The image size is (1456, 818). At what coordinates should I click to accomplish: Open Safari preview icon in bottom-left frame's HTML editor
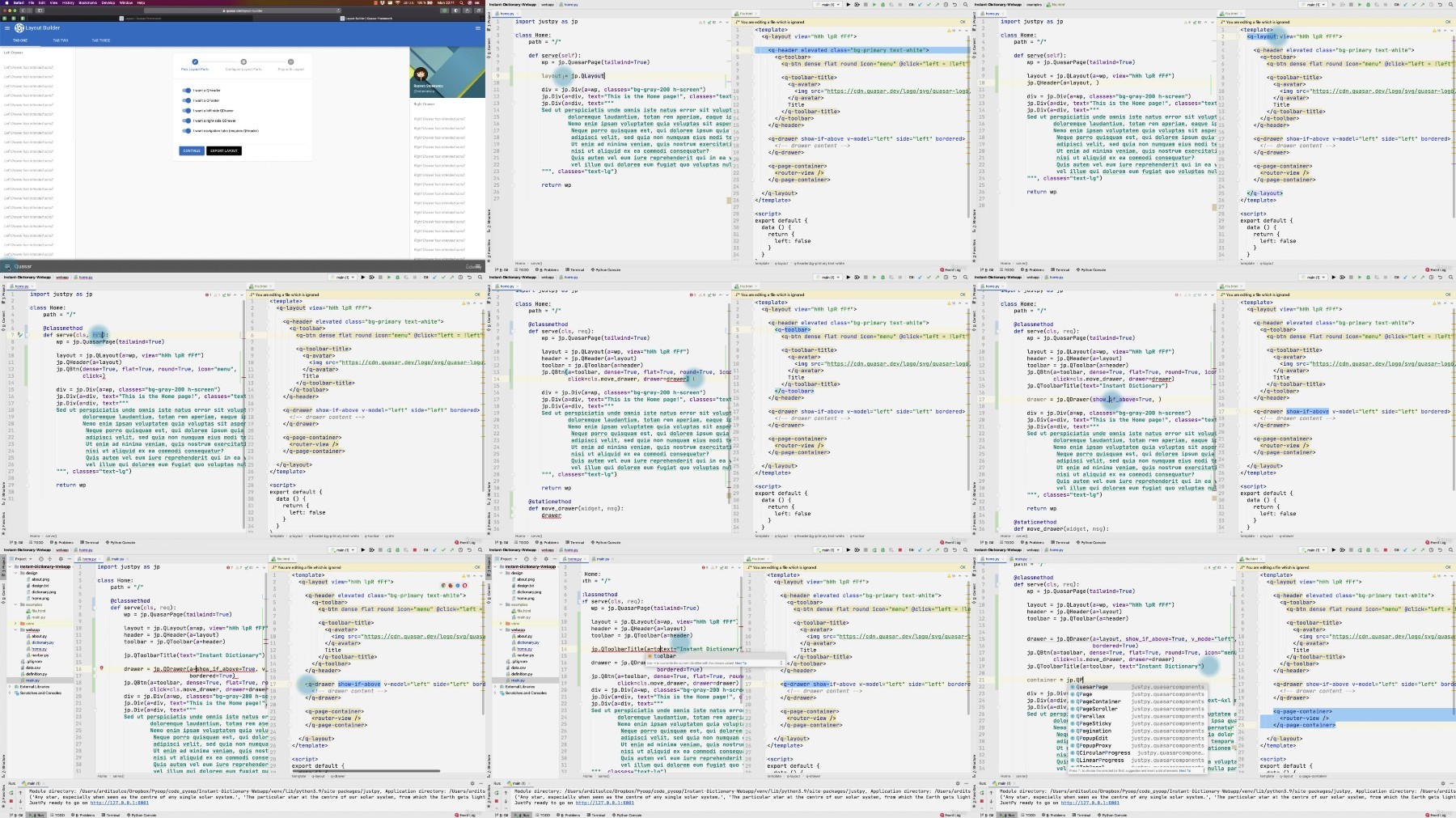(x=457, y=585)
